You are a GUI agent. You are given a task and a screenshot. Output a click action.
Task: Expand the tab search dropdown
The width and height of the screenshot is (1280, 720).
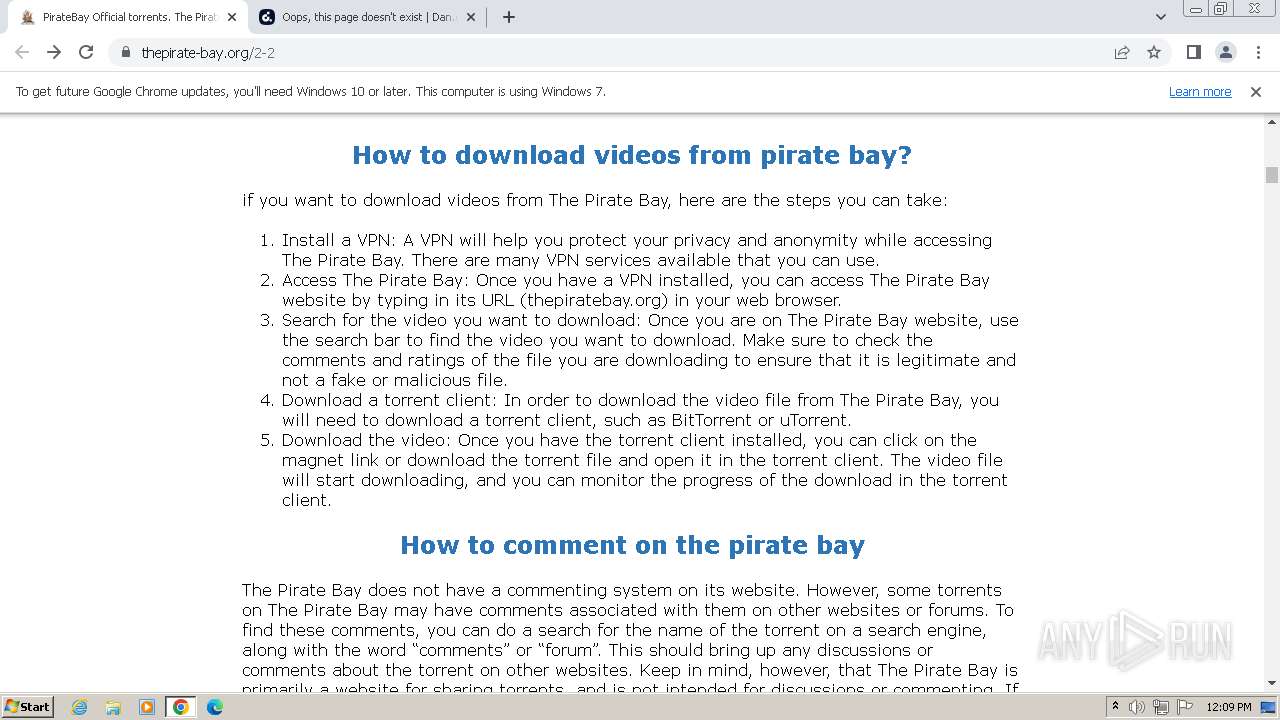[x=1160, y=17]
